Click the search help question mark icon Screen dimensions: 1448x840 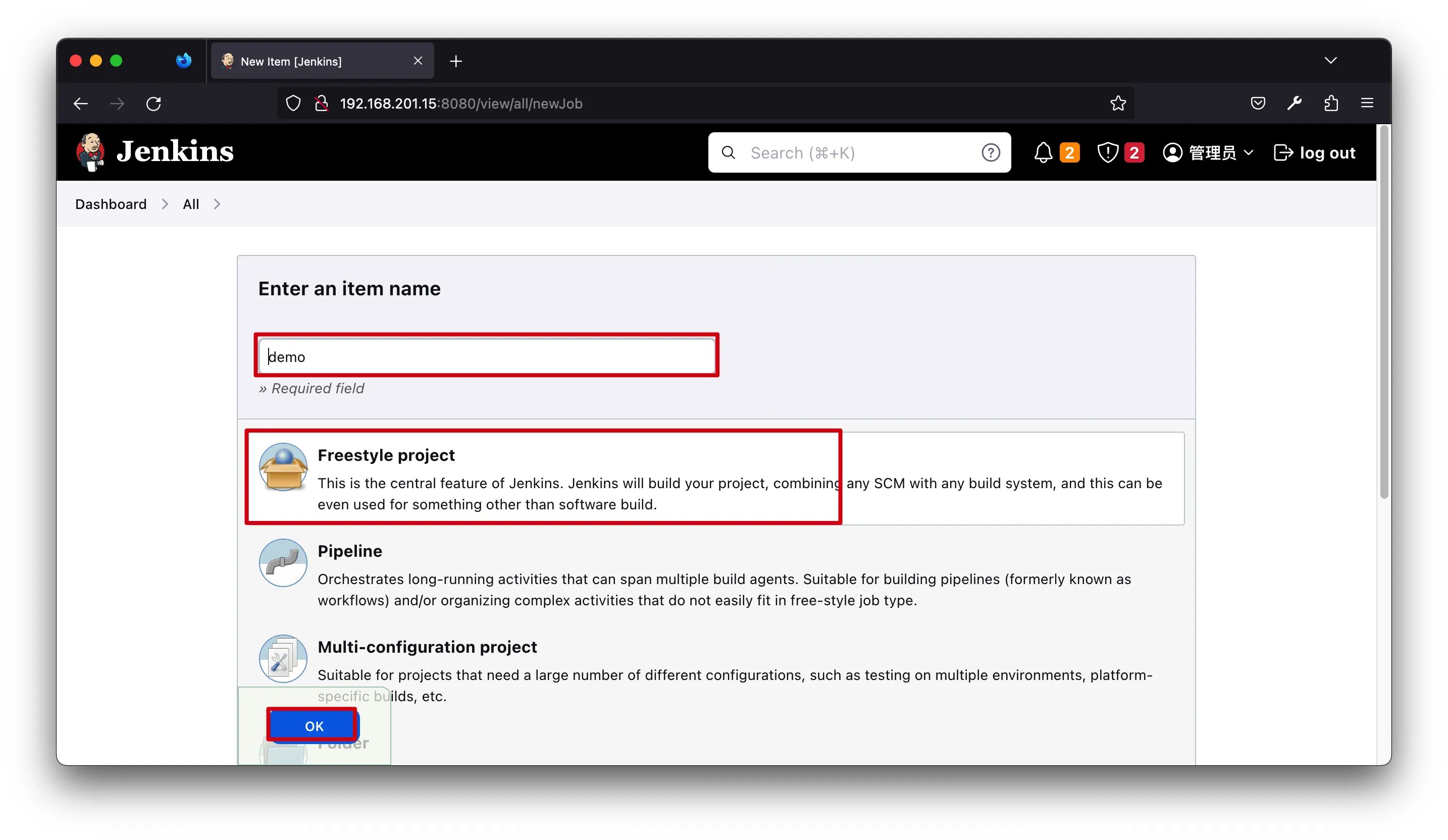point(990,153)
